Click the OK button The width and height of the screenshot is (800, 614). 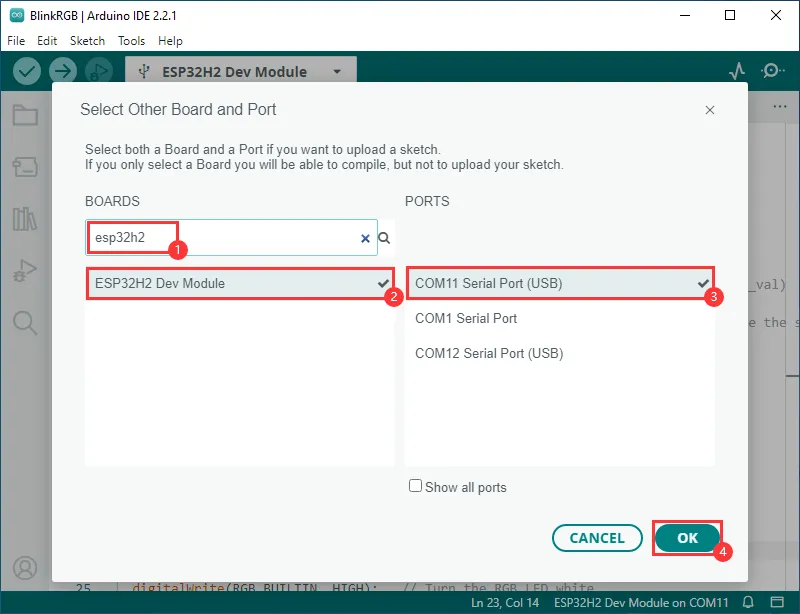[687, 538]
